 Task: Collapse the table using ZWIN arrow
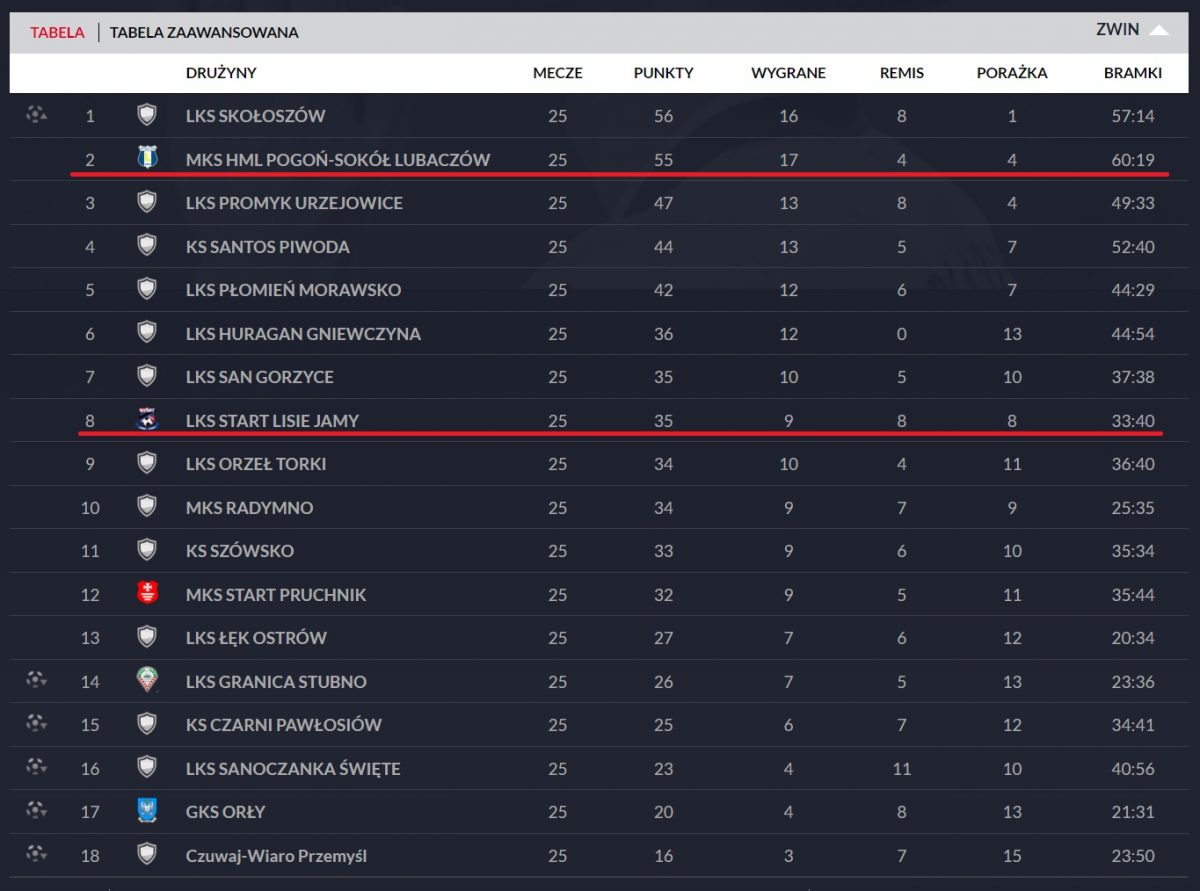pyautogui.click(x=1158, y=30)
